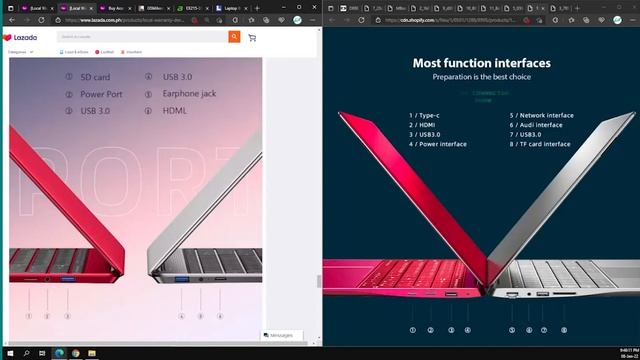Screen dimensions: 640x360
Task: Open the tab actions menu in Lazada window
Action: (11, 8)
